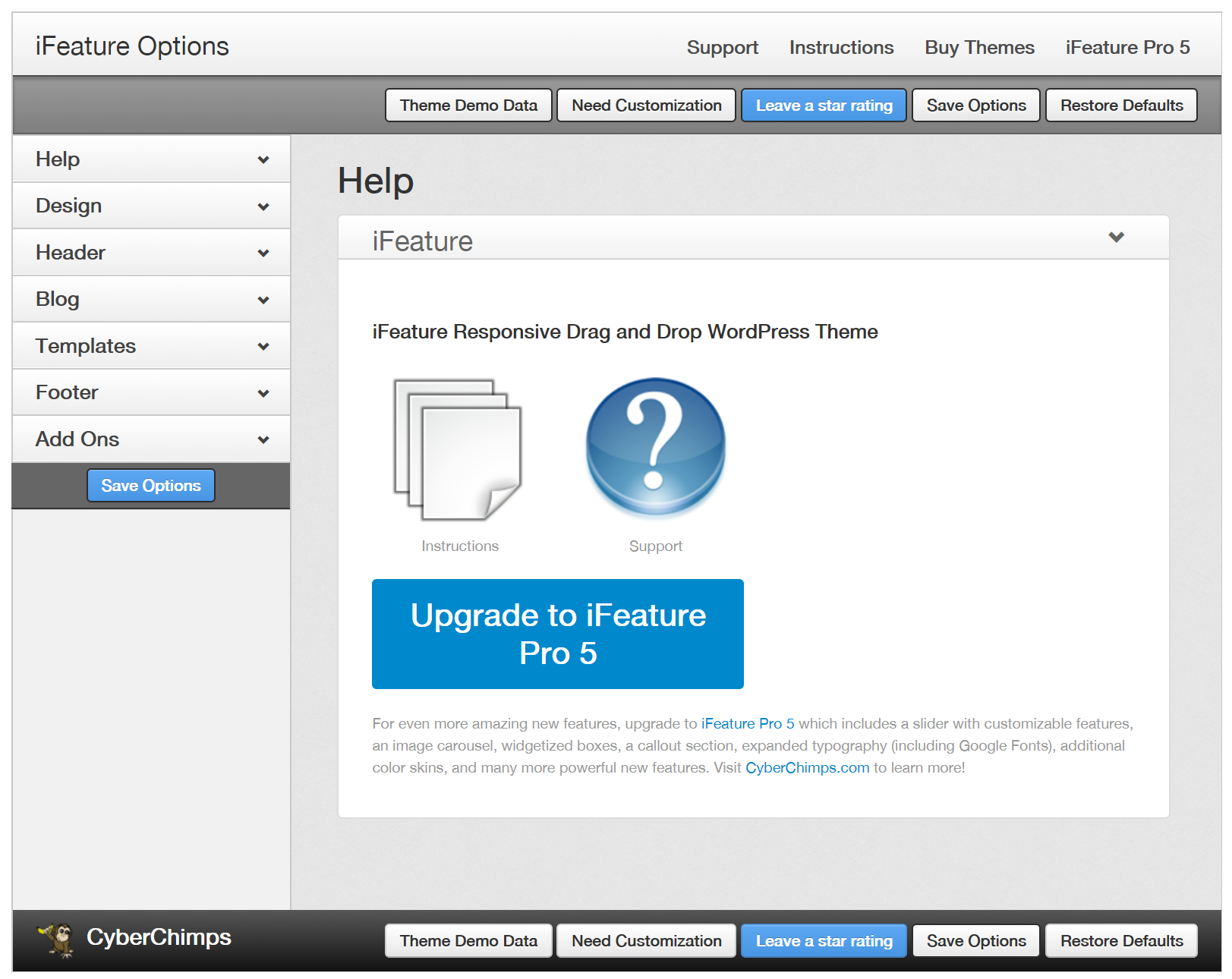The image size is (1232, 979).
Task: Expand the Add Ons sidebar chevron
Action: click(x=263, y=439)
